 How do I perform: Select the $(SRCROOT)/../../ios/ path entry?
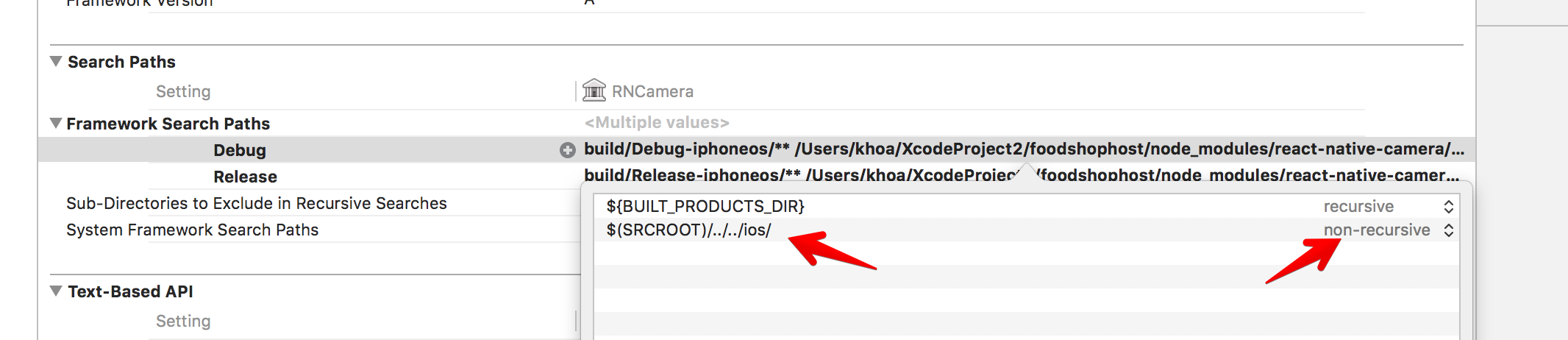[688, 230]
